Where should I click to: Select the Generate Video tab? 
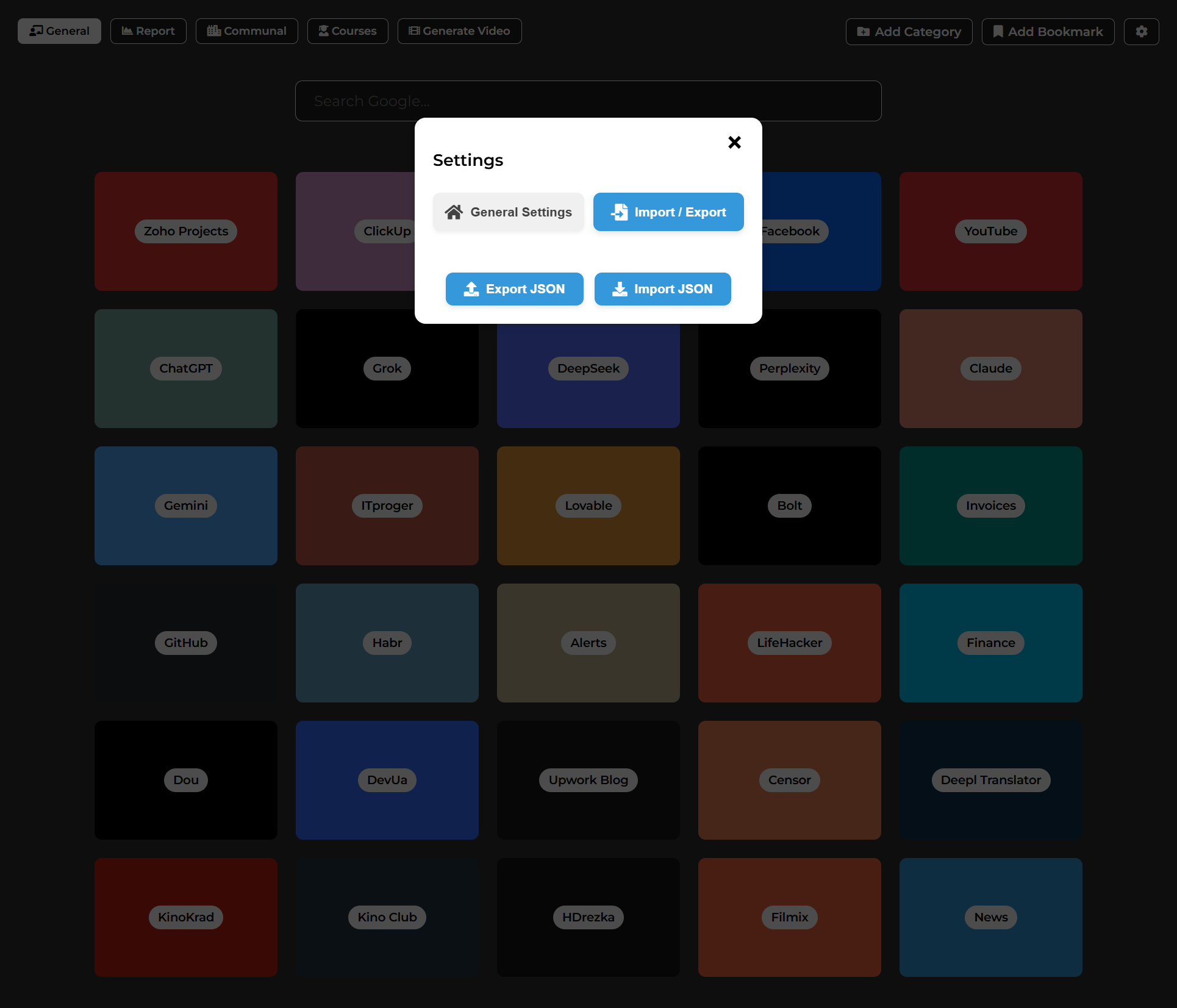coord(459,31)
